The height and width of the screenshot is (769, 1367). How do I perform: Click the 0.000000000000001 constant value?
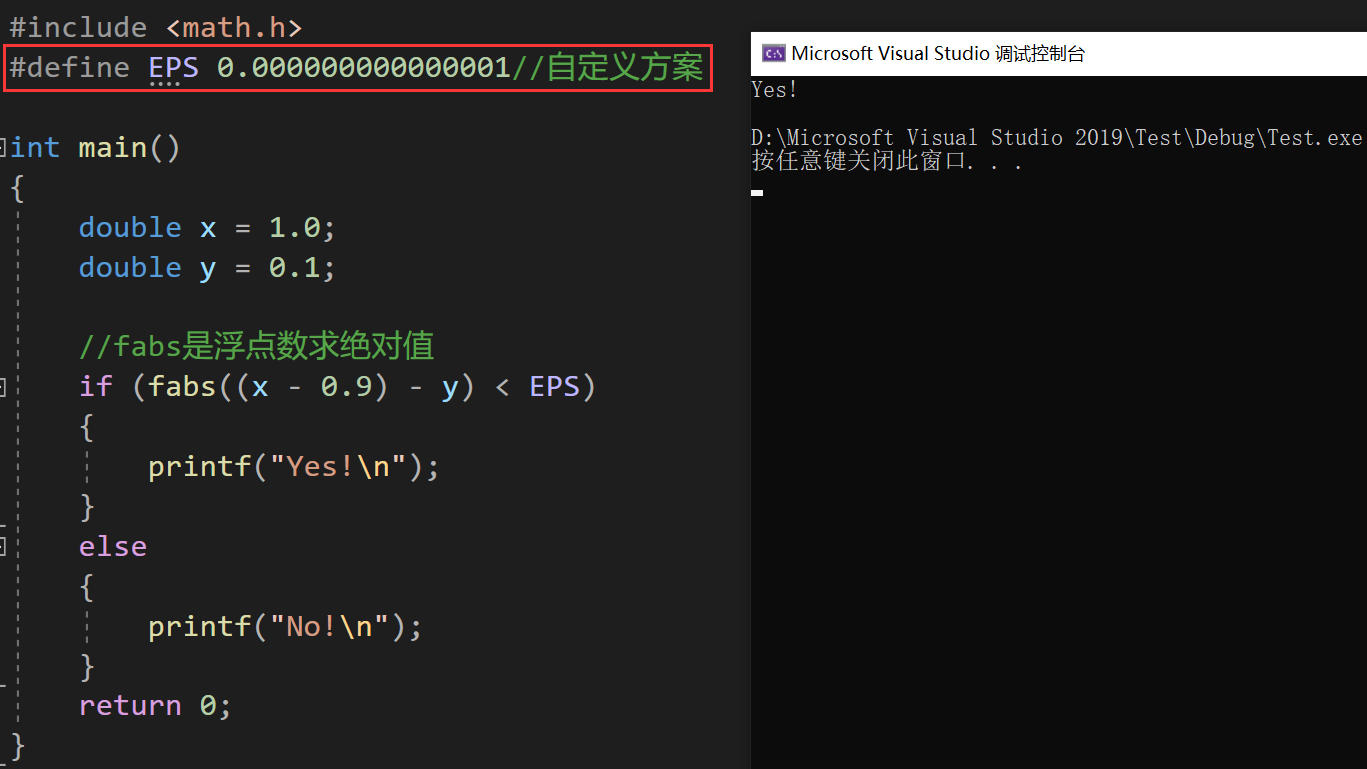point(364,67)
